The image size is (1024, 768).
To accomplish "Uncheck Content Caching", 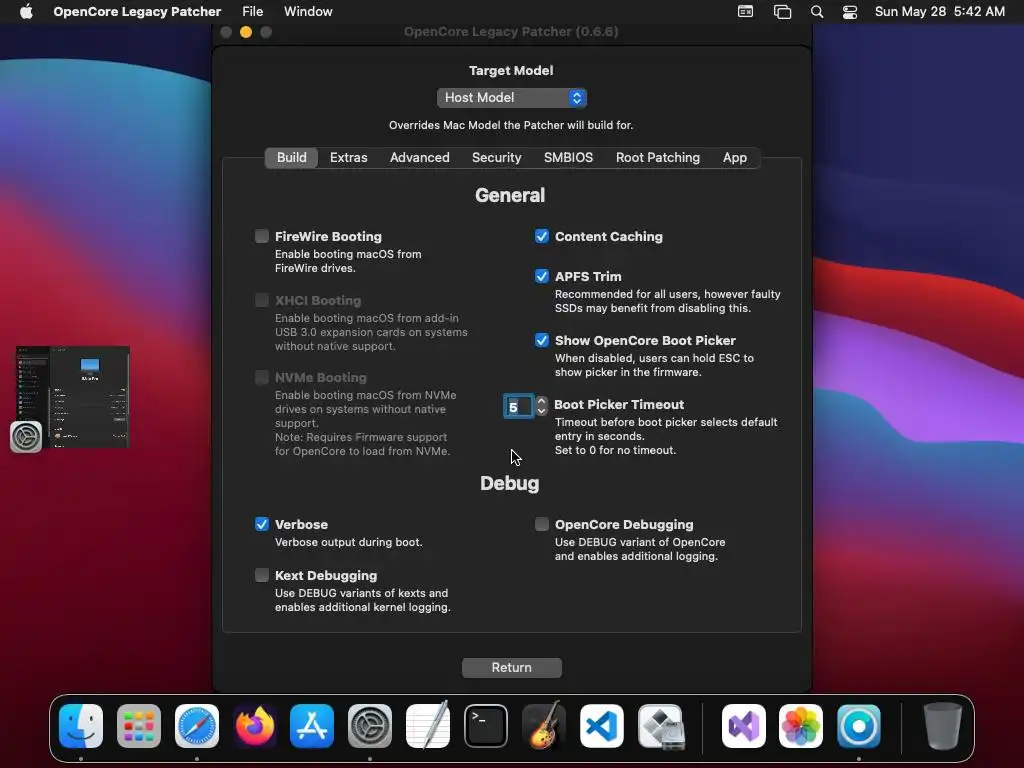I will [x=542, y=236].
